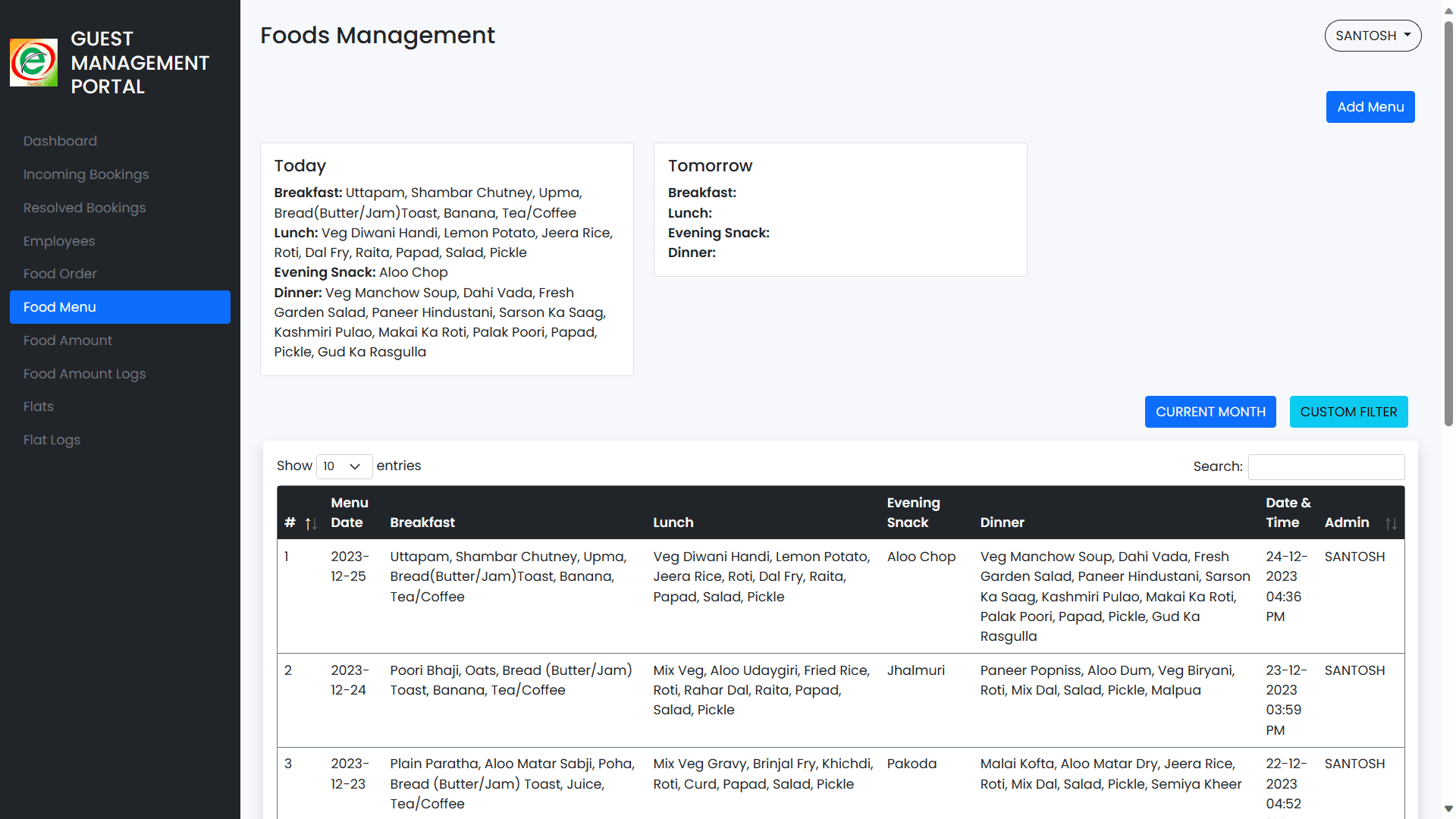Go to the Flats page
The height and width of the screenshot is (819, 1456).
pos(38,406)
